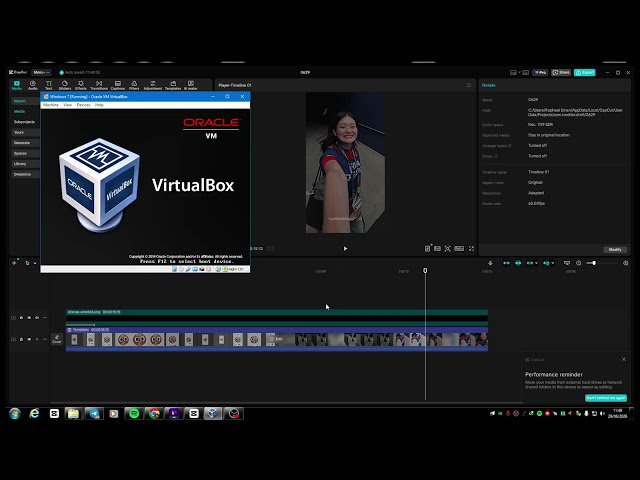Select Subprojects in the media sidebar
This screenshot has width=640, height=480.
25,122
